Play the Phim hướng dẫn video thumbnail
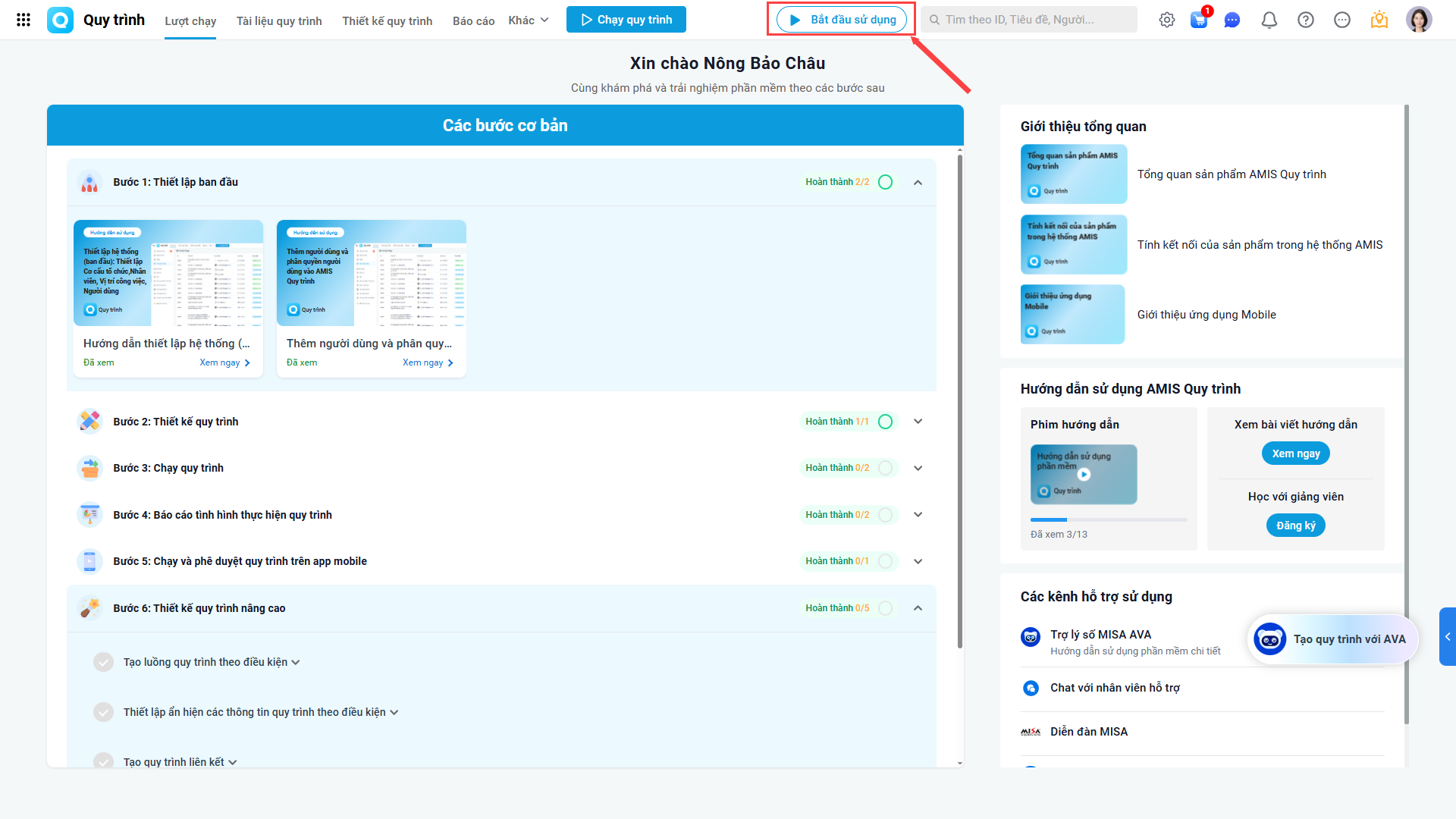This screenshot has height=819, width=1456. (x=1084, y=475)
